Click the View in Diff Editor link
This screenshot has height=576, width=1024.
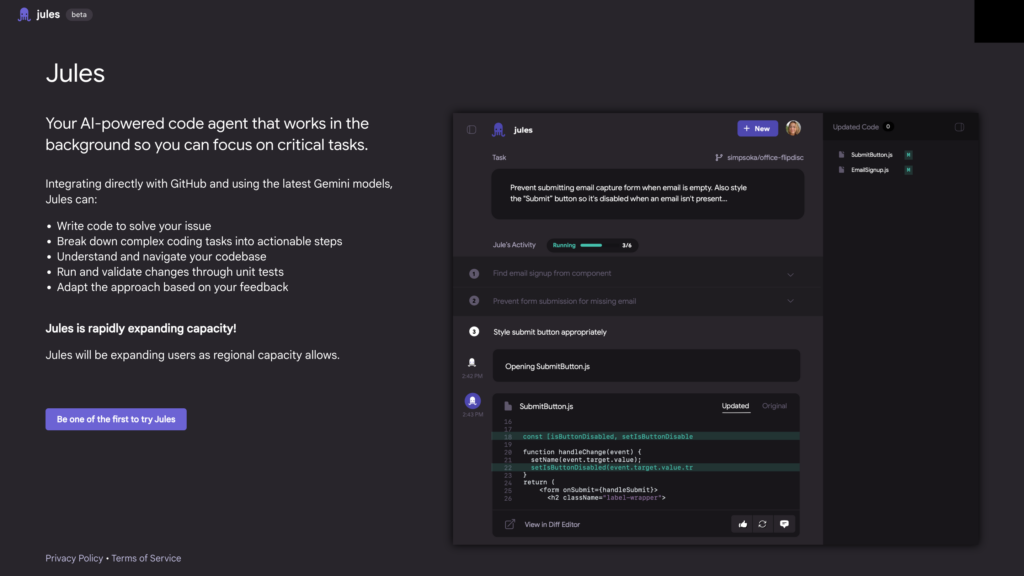click(552, 524)
